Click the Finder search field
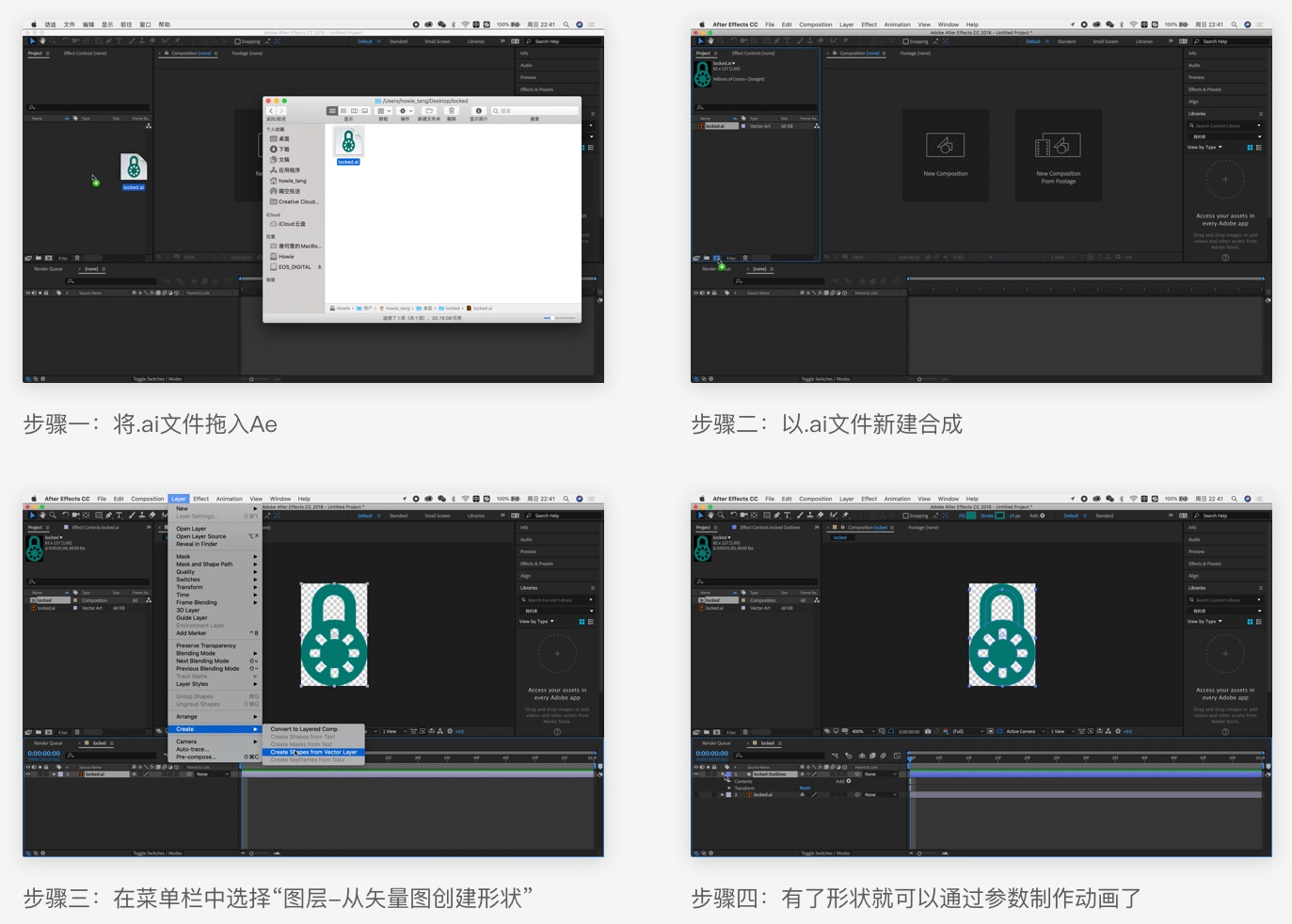The height and width of the screenshot is (924, 1292). (533, 111)
